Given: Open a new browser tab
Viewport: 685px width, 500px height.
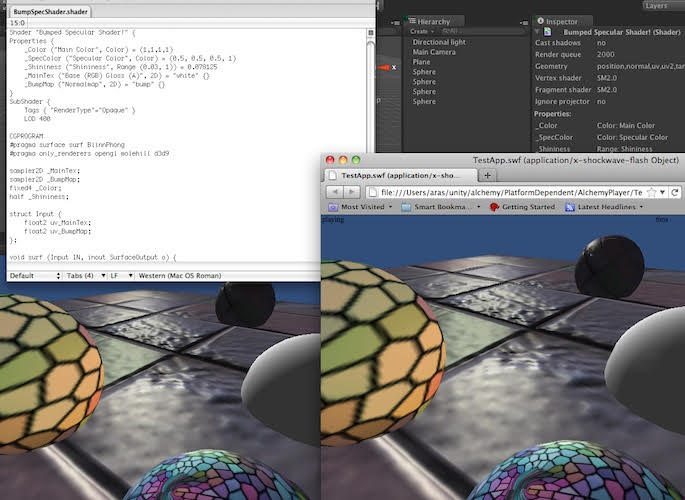Looking at the screenshot, I should point(488,175).
